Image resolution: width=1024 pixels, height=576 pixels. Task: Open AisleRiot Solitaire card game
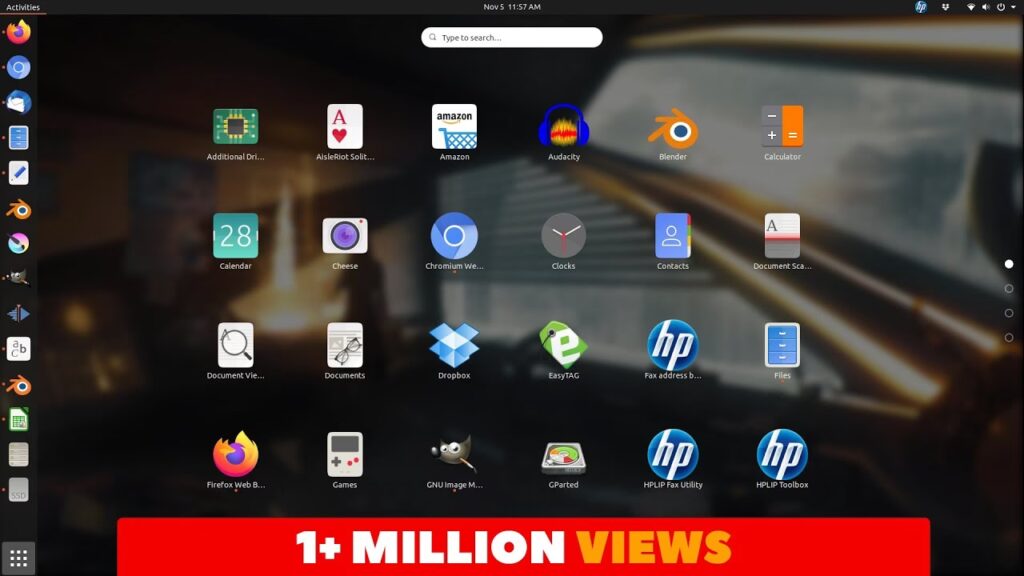345,127
